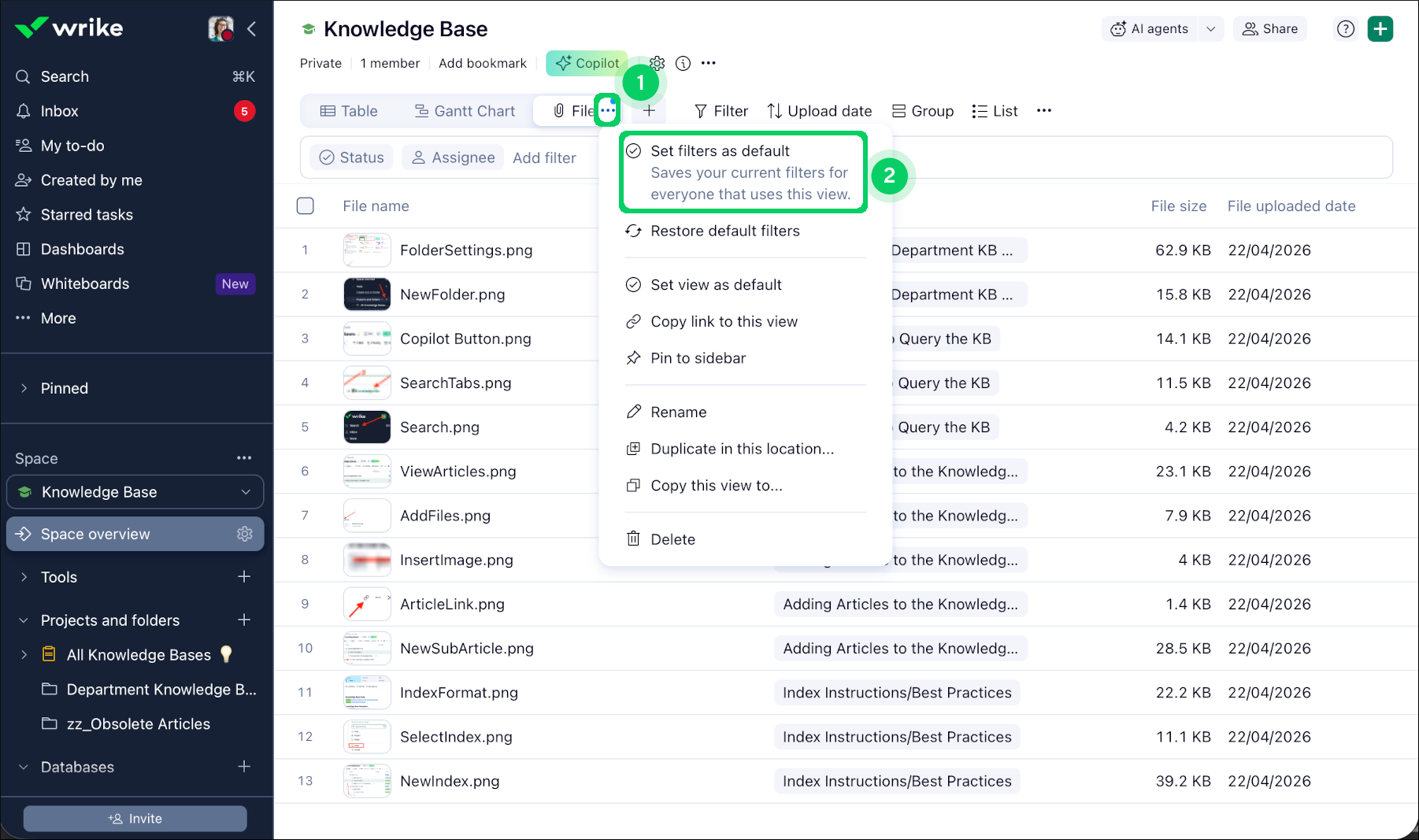Collapse the Databases section
The width and height of the screenshot is (1419, 840).
pos(24,767)
